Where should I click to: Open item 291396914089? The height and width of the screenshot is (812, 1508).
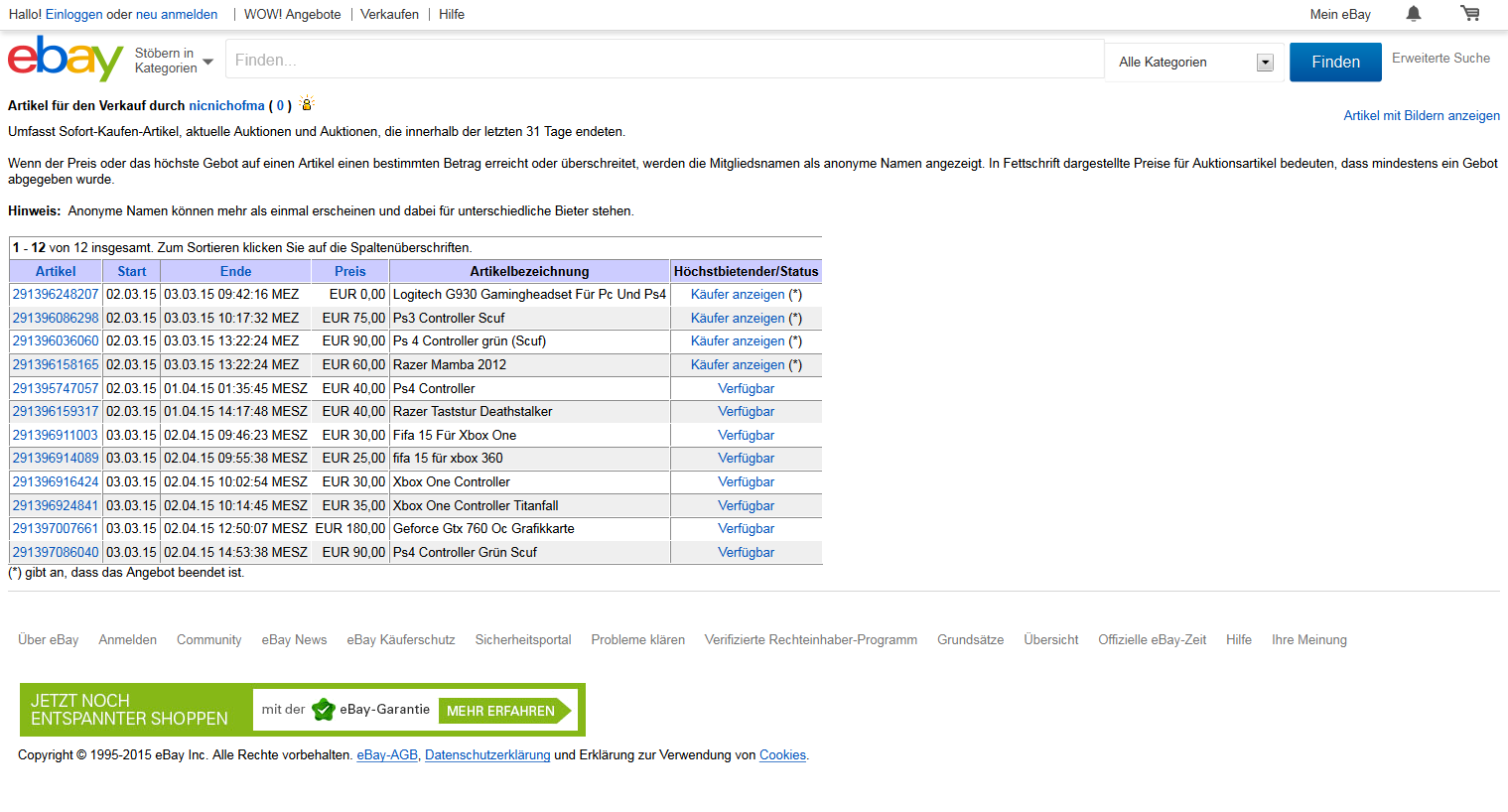[x=56, y=458]
